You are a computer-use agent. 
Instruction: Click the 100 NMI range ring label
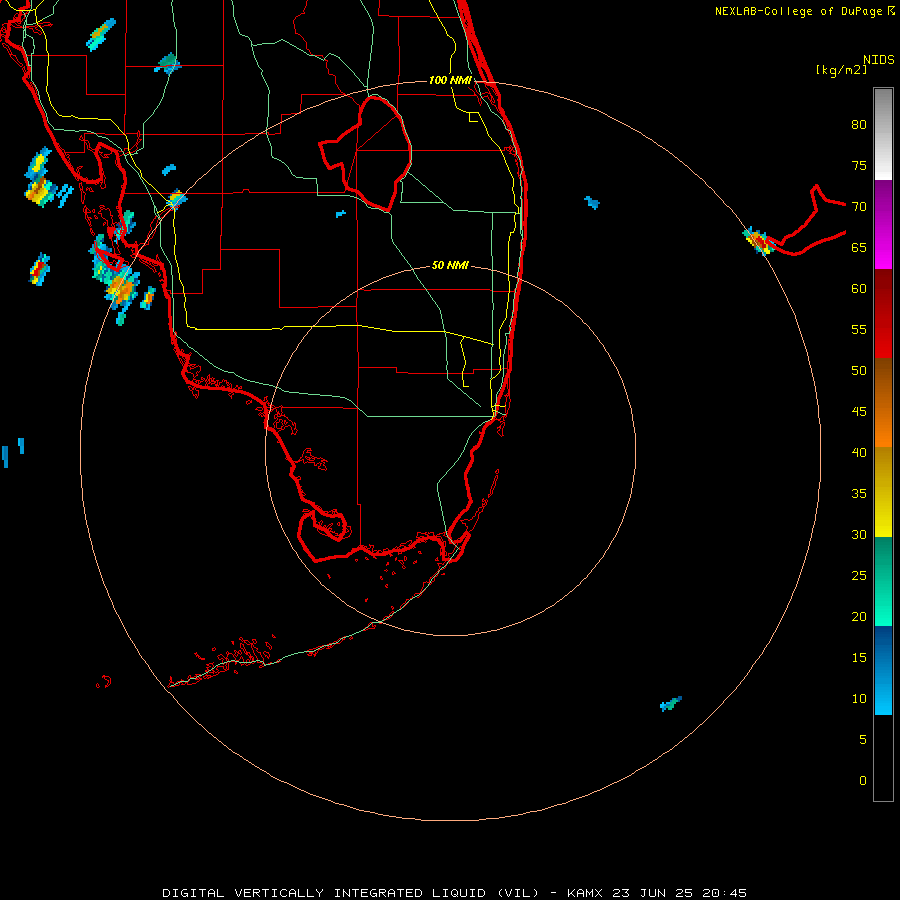(x=450, y=80)
